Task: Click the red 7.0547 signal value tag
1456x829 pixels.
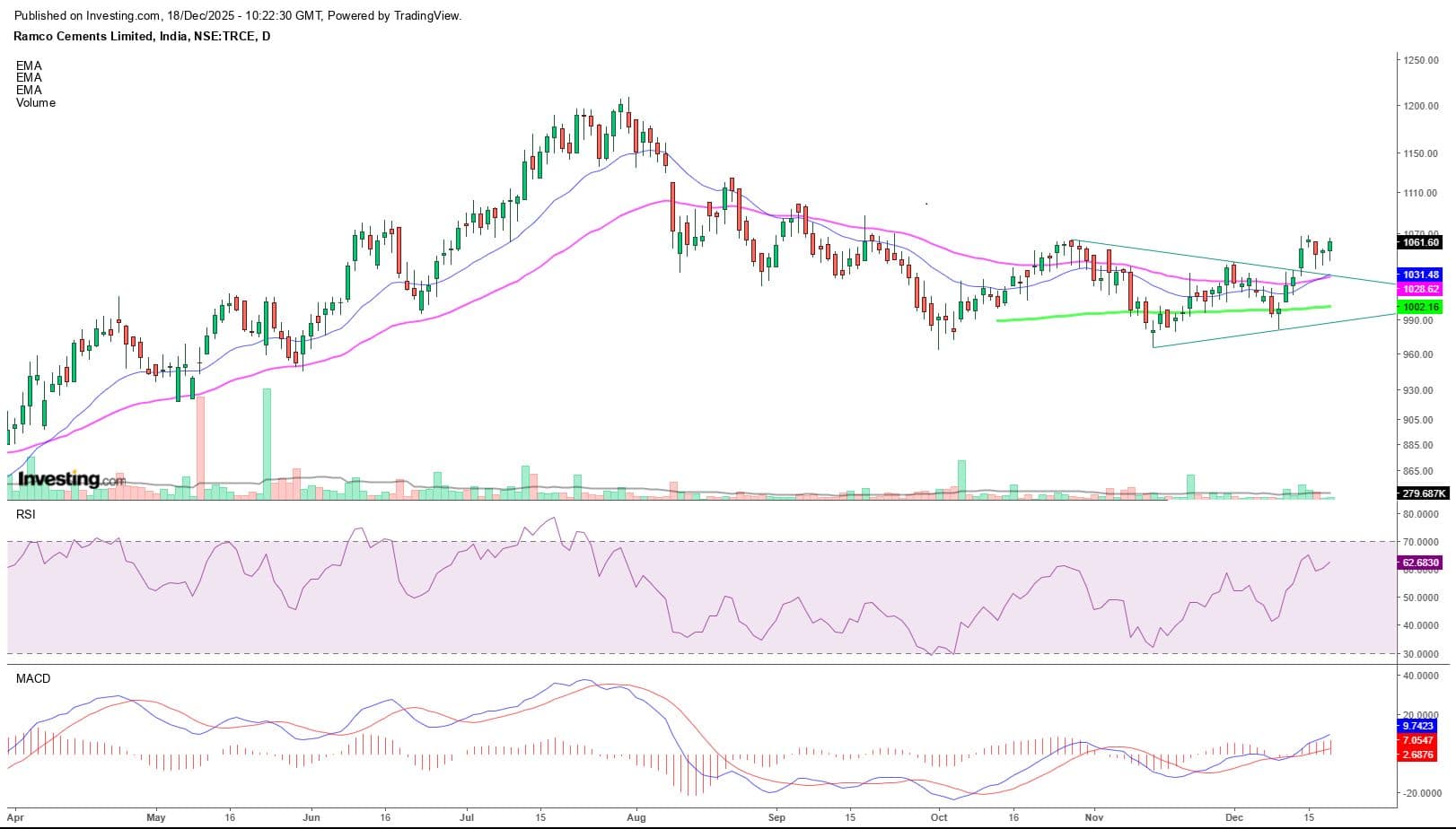Action: point(1417,740)
